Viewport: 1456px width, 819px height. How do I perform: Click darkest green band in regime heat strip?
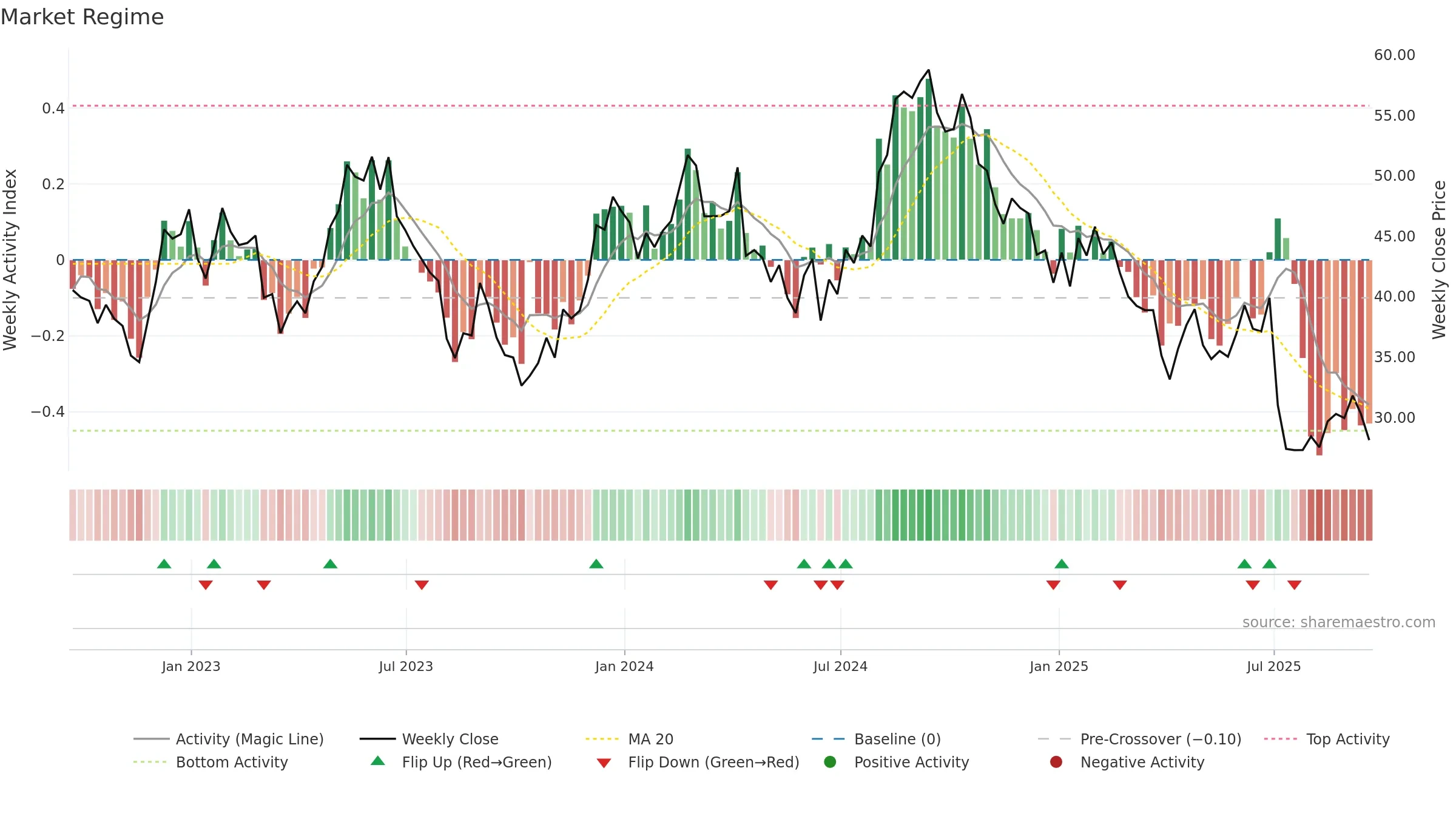(x=928, y=515)
